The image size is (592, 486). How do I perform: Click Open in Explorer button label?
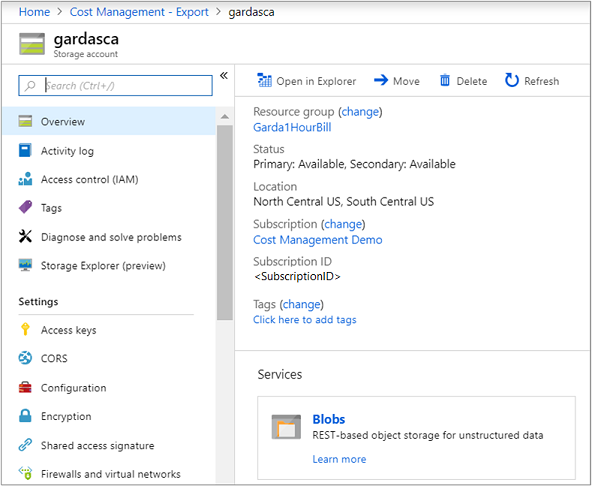click(x=316, y=81)
